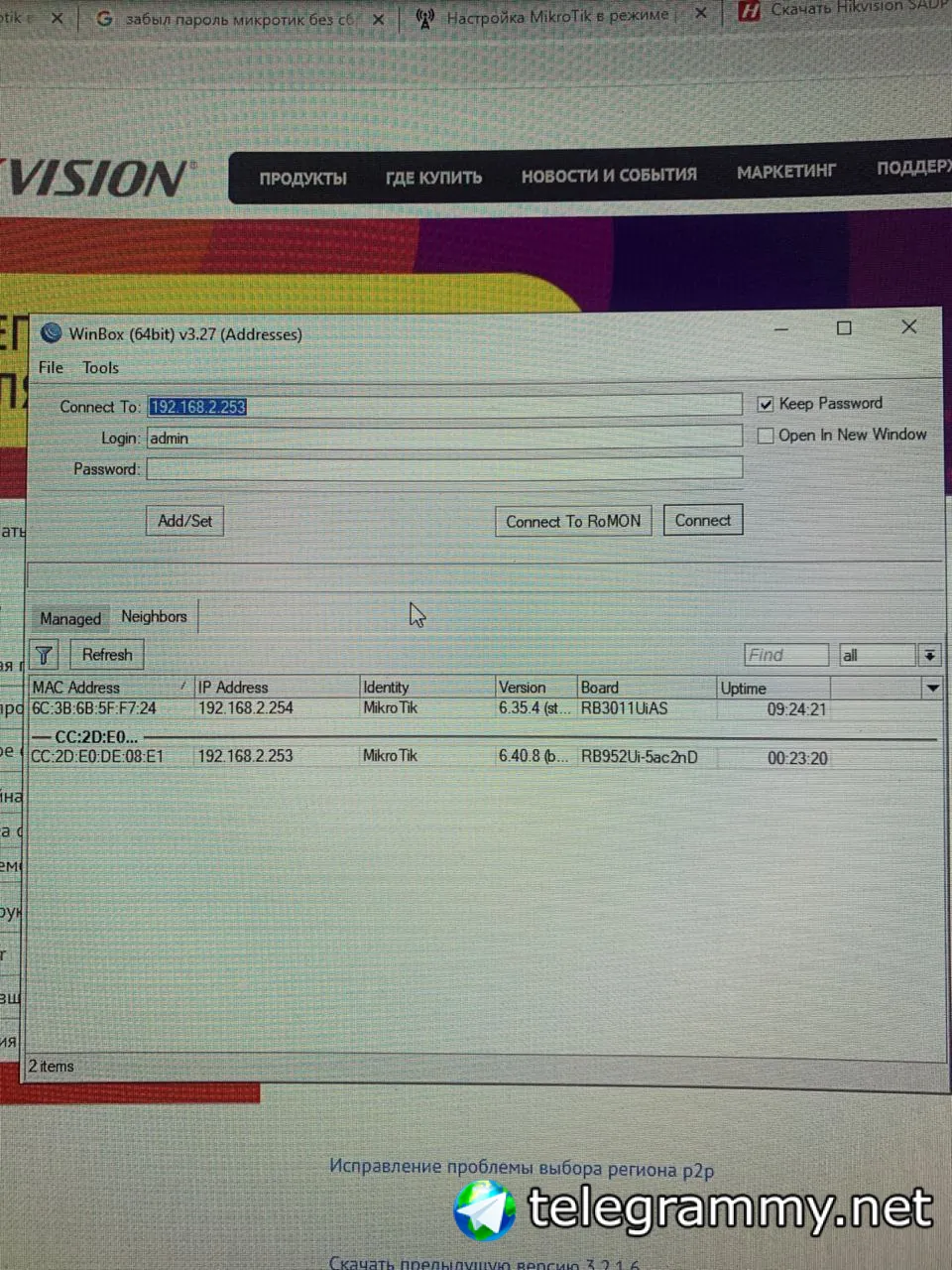This screenshot has width=952, height=1270.
Task: Open Скачать предыдущую версию link
Action: coord(484,1262)
